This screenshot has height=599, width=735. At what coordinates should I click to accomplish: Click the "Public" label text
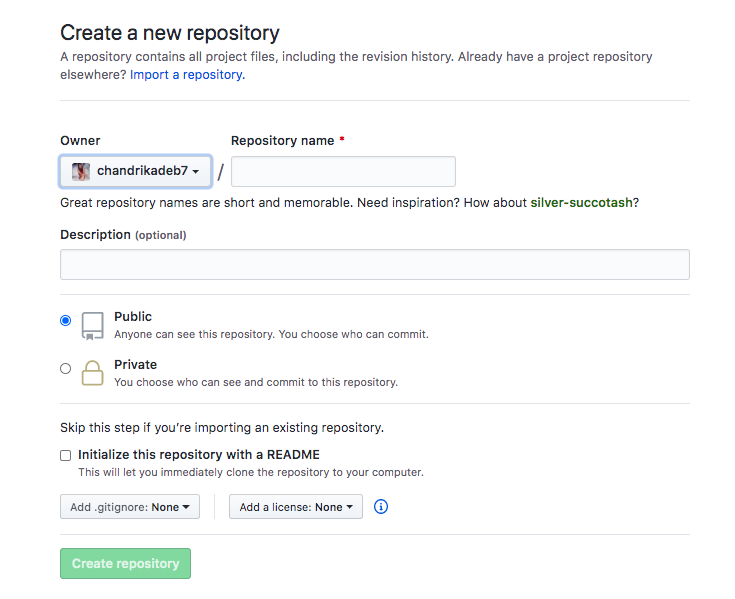click(133, 317)
